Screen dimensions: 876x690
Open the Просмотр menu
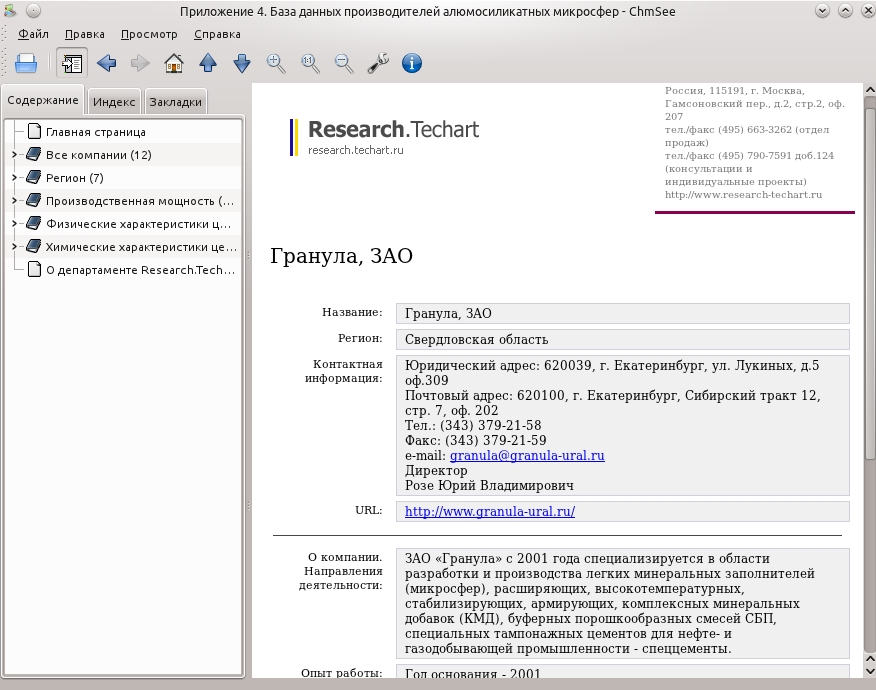149,34
